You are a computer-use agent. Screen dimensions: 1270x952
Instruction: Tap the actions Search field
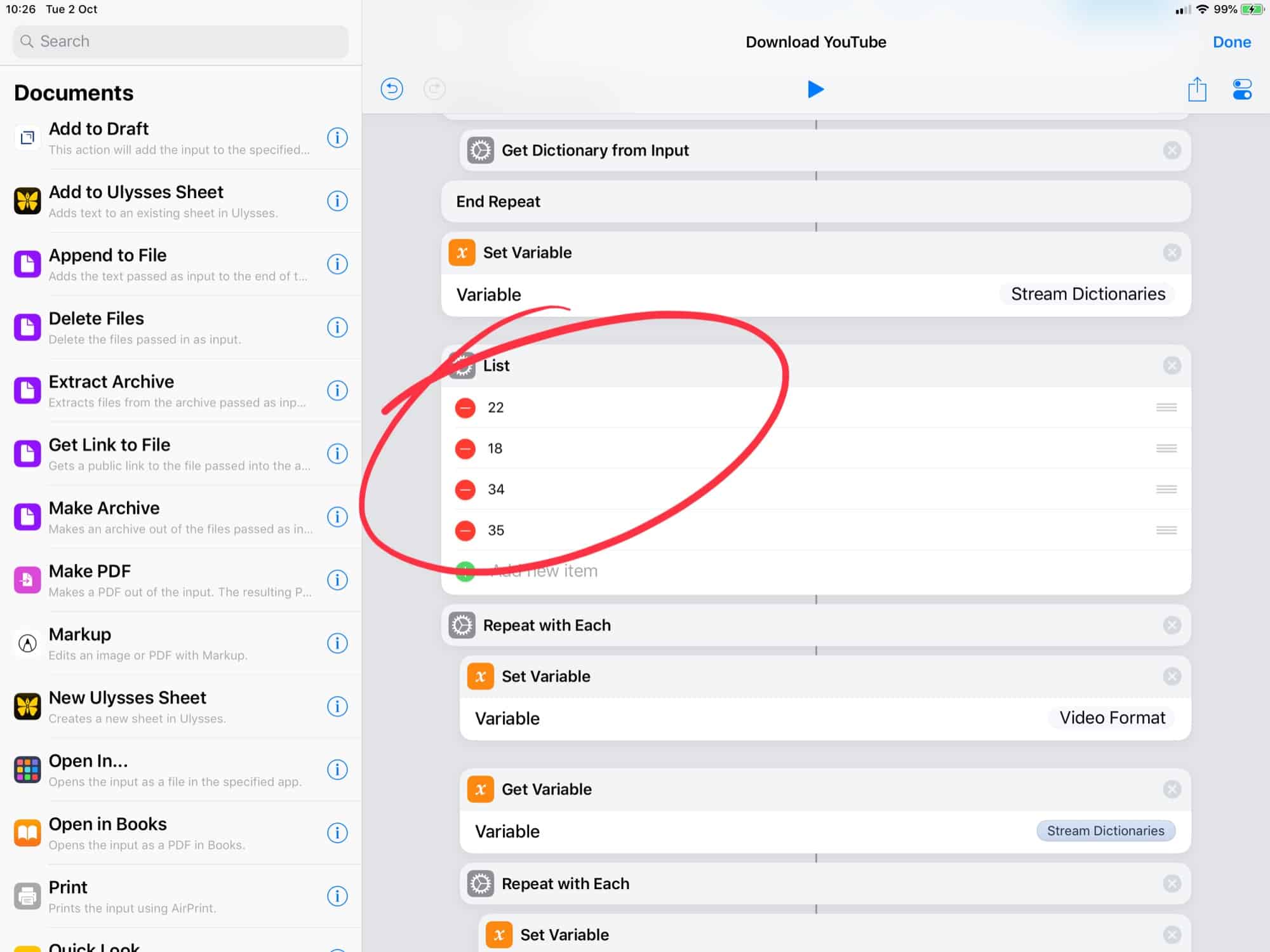[181, 42]
